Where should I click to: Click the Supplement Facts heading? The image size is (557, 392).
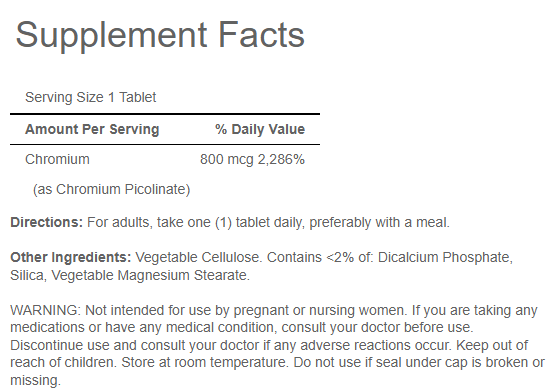point(160,36)
